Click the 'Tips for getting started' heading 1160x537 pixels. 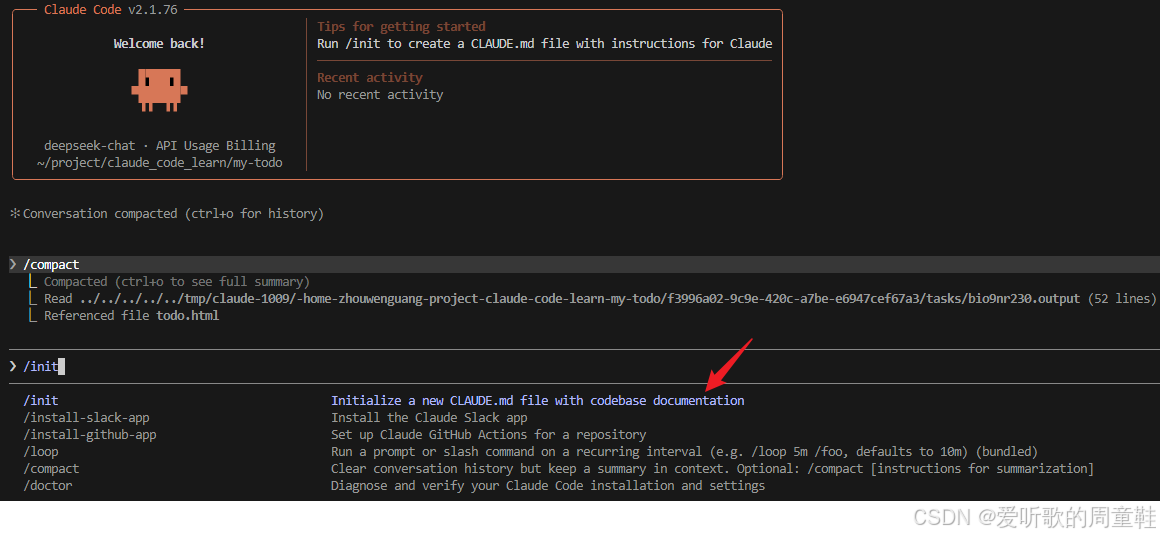coord(401,27)
